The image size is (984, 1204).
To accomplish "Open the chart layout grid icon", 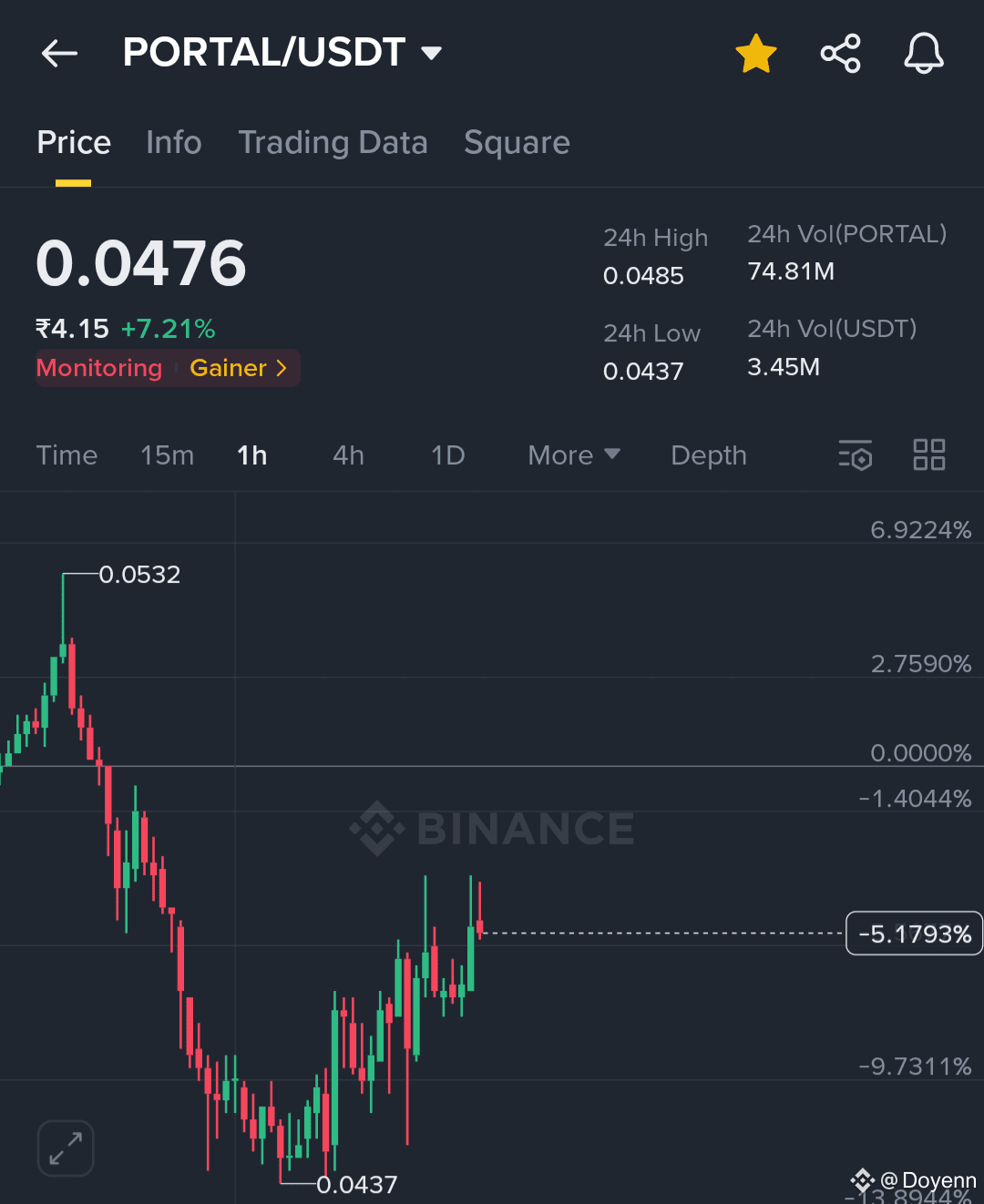I will [929, 454].
